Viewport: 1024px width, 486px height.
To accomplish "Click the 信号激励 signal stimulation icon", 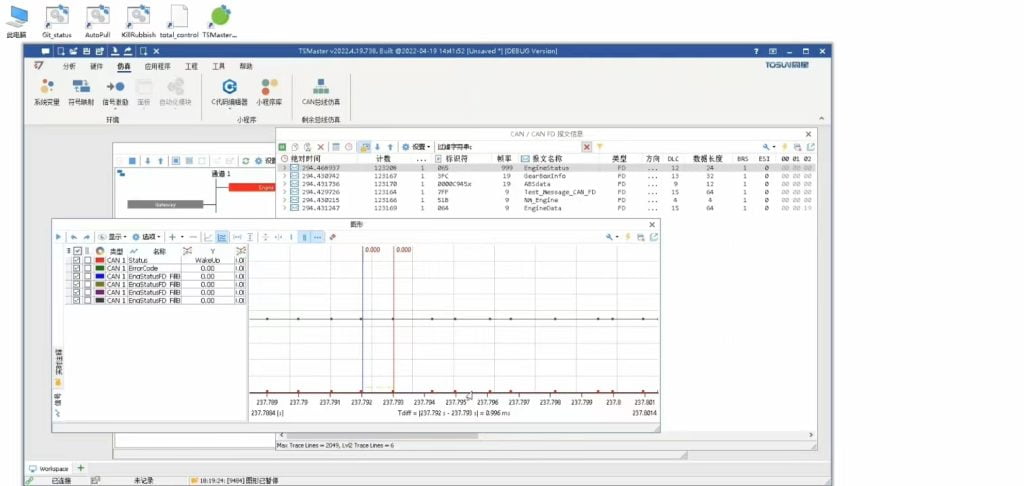I will click(x=115, y=88).
